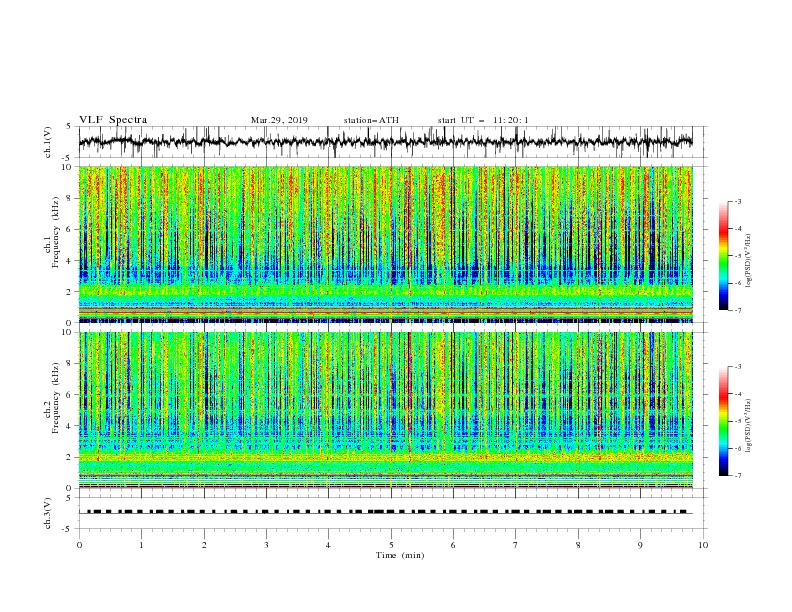Click the '8' kHz tick on ch.1 spectrogram
Screen dimensions: 792x612
(70, 198)
